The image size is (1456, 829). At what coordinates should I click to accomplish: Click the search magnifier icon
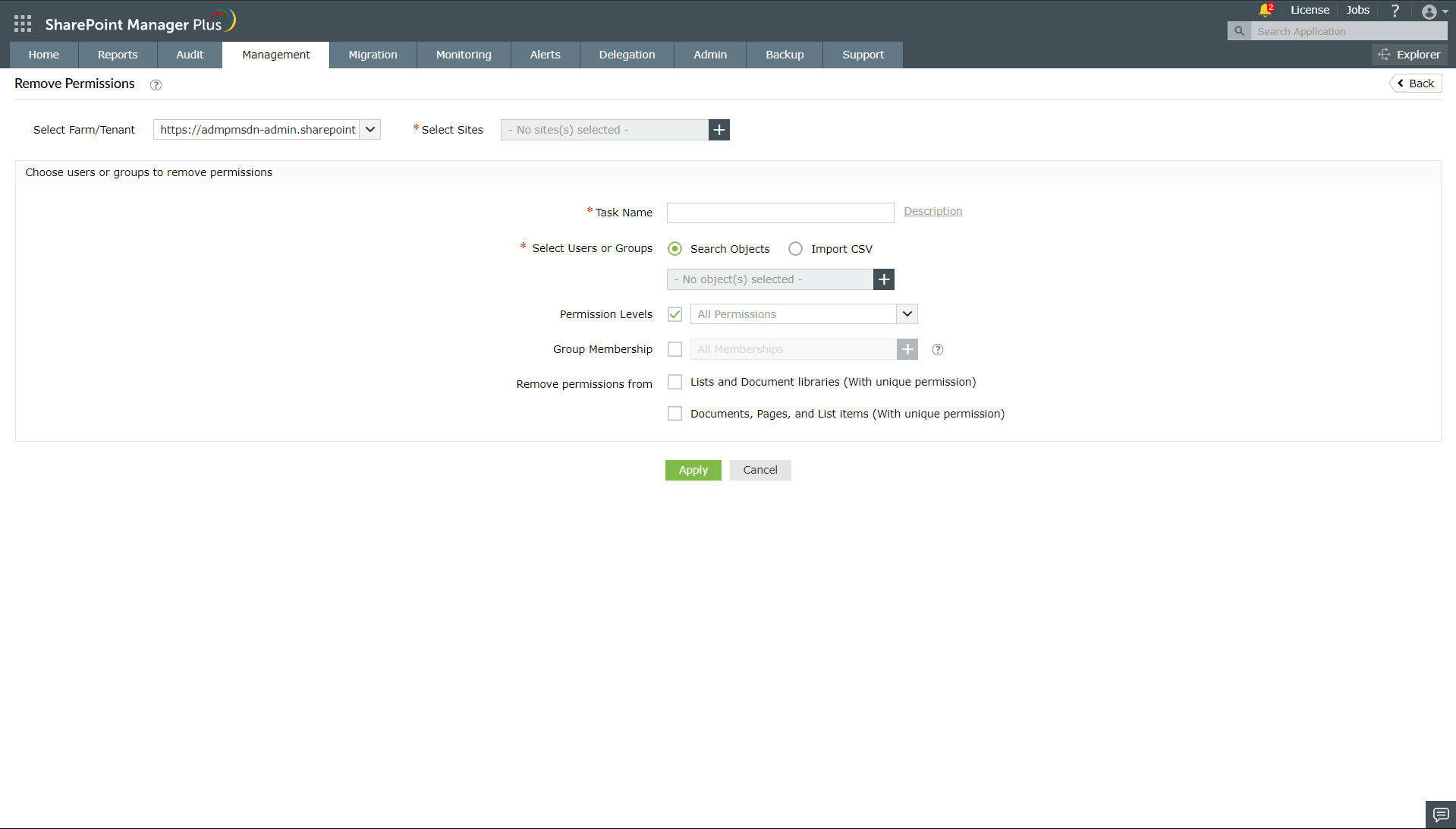tap(1239, 31)
